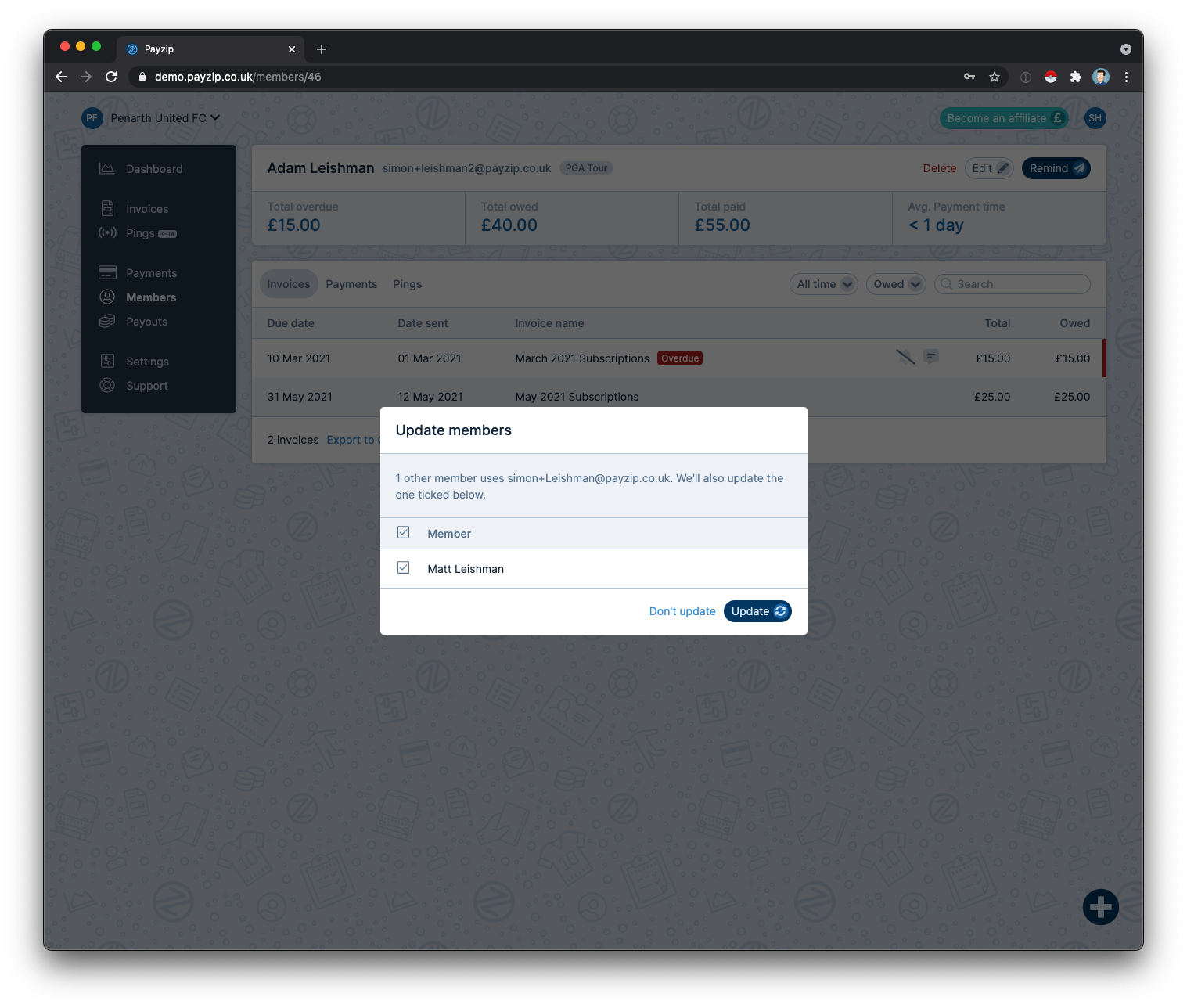Click the Members person icon
Image resolution: width=1187 pixels, height=1008 pixels.
[107, 297]
